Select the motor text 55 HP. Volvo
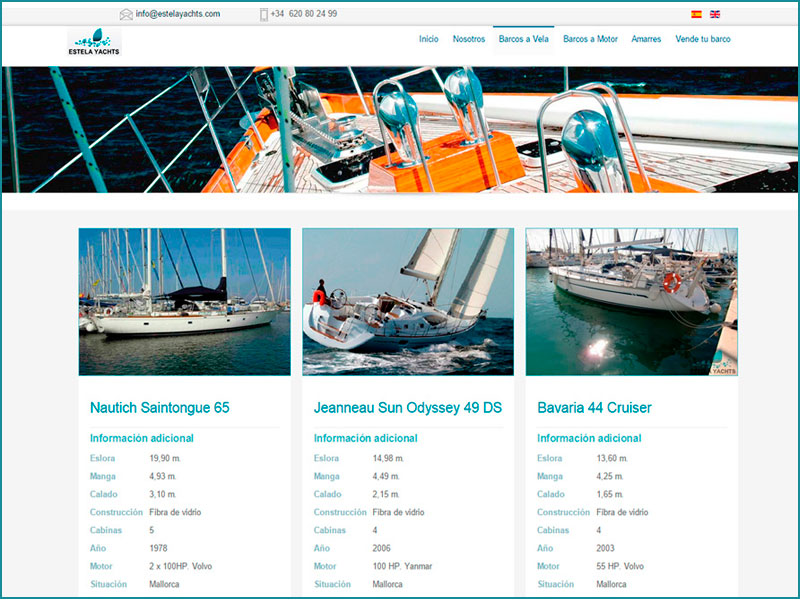 620,566
